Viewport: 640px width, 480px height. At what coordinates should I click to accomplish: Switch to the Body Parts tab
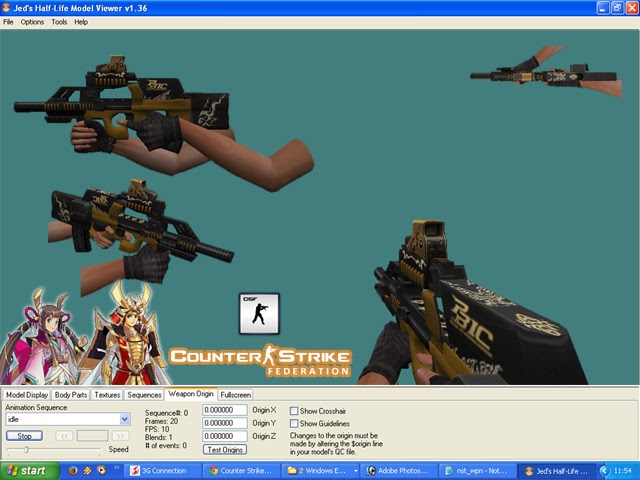(71, 395)
